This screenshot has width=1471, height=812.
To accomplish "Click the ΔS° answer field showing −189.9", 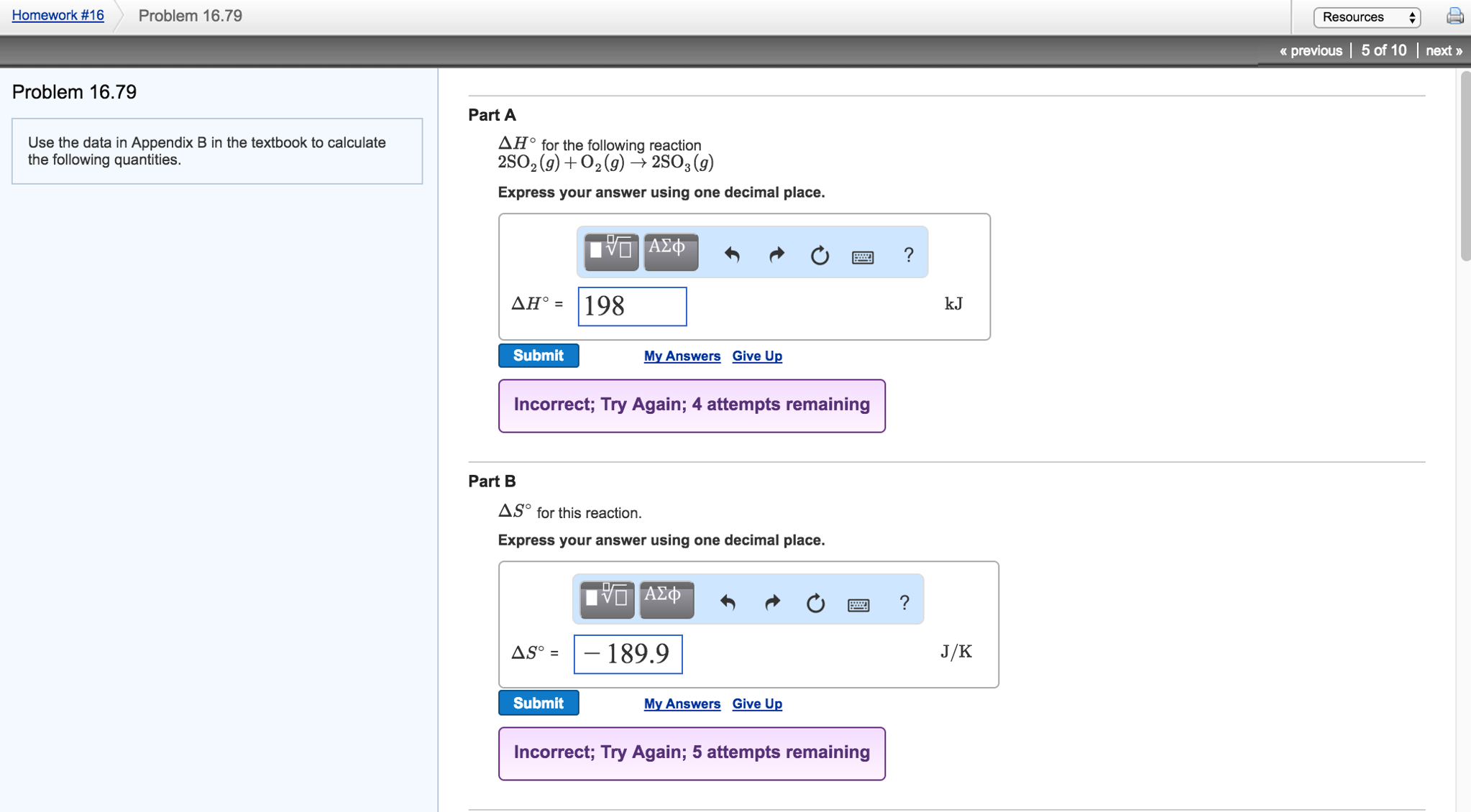I will [628, 654].
